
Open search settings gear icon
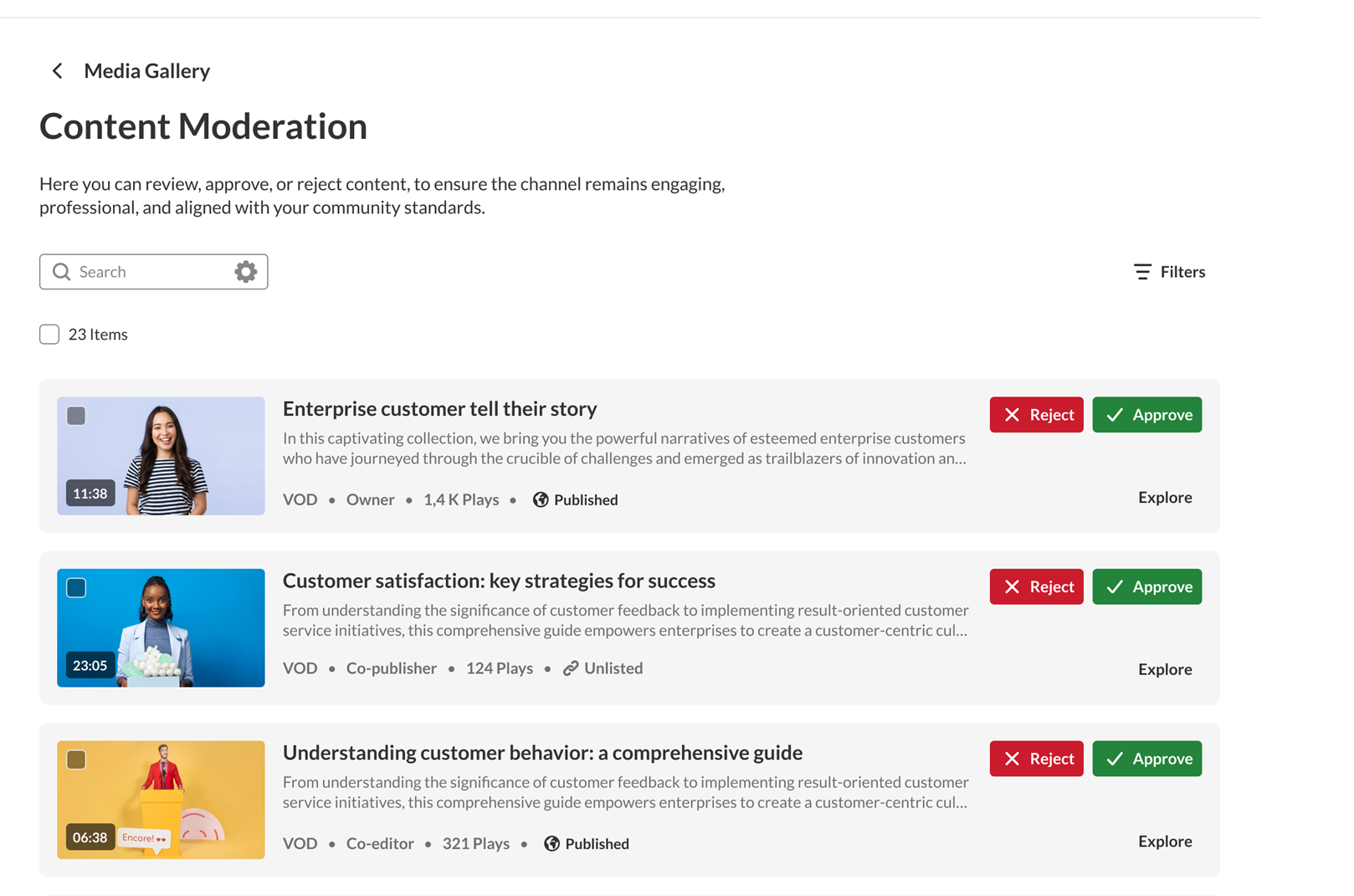245,272
